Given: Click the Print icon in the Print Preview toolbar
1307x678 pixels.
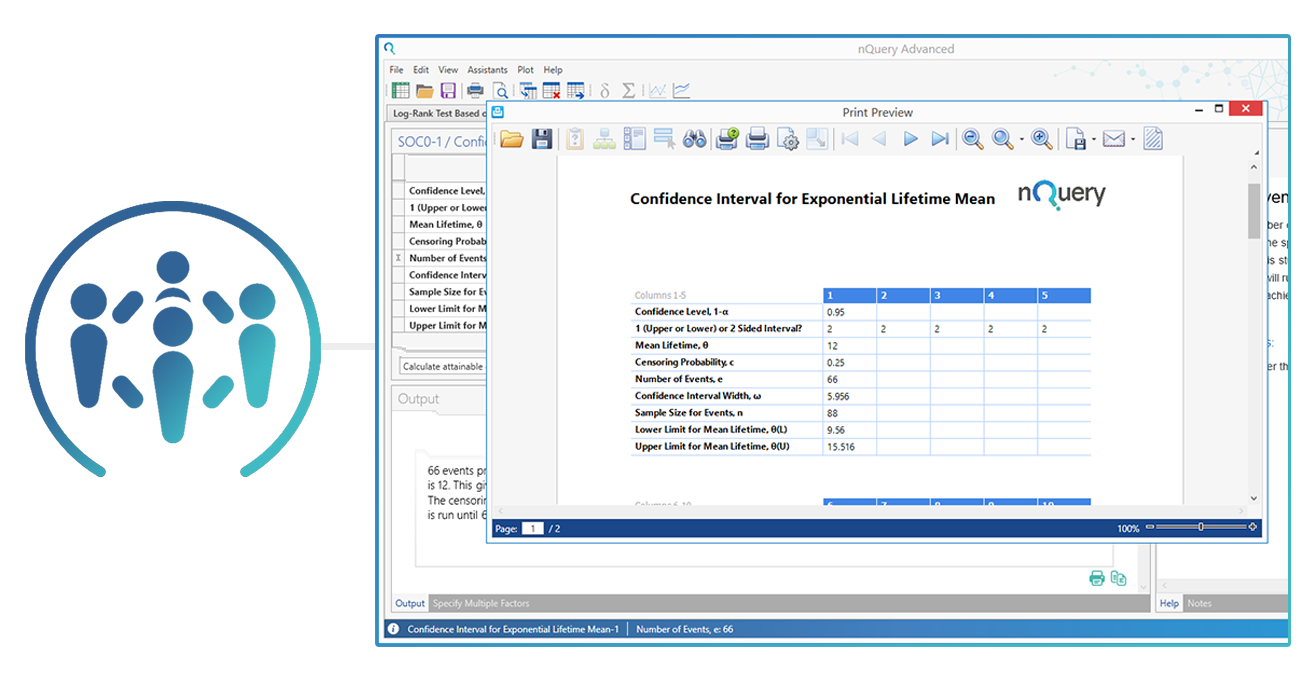Looking at the screenshot, I should tap(757, 139).
